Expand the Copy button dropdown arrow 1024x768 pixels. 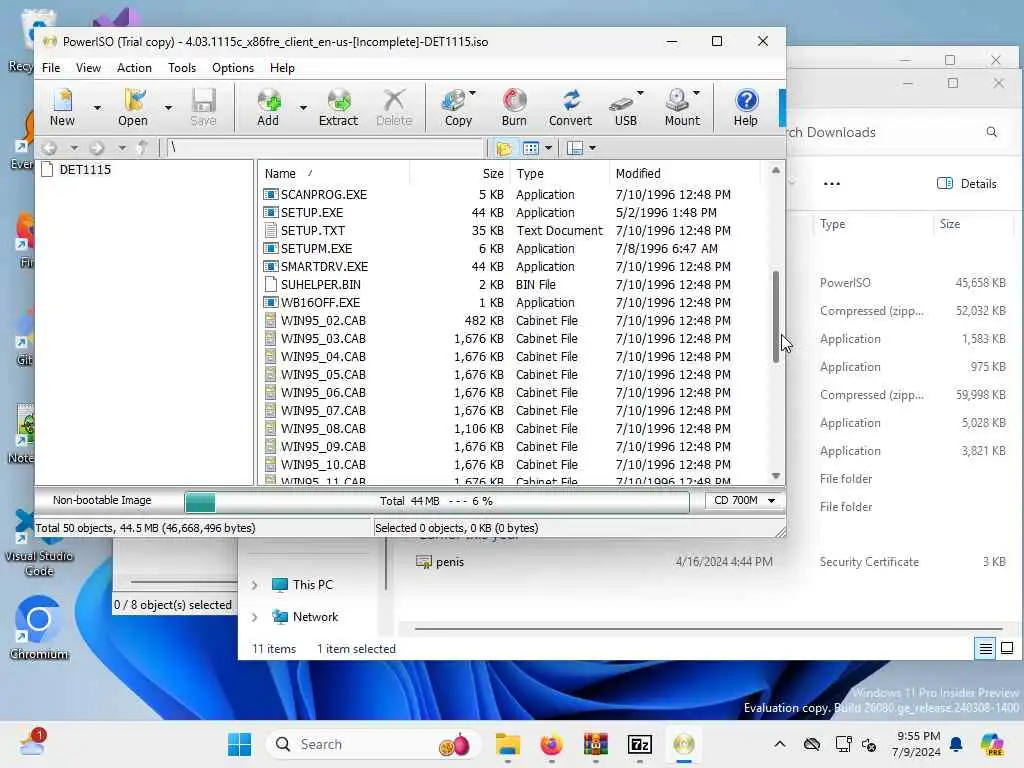472,93
